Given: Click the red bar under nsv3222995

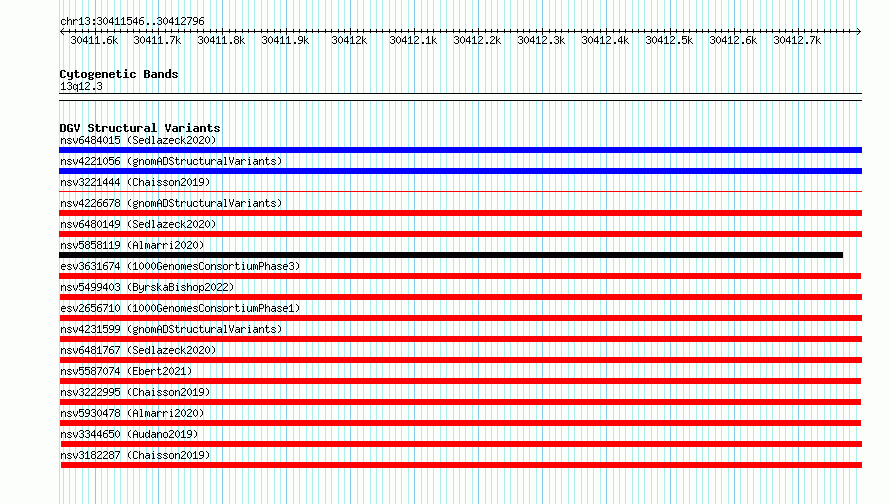Looking at the screenshot, I should (460, 402).
